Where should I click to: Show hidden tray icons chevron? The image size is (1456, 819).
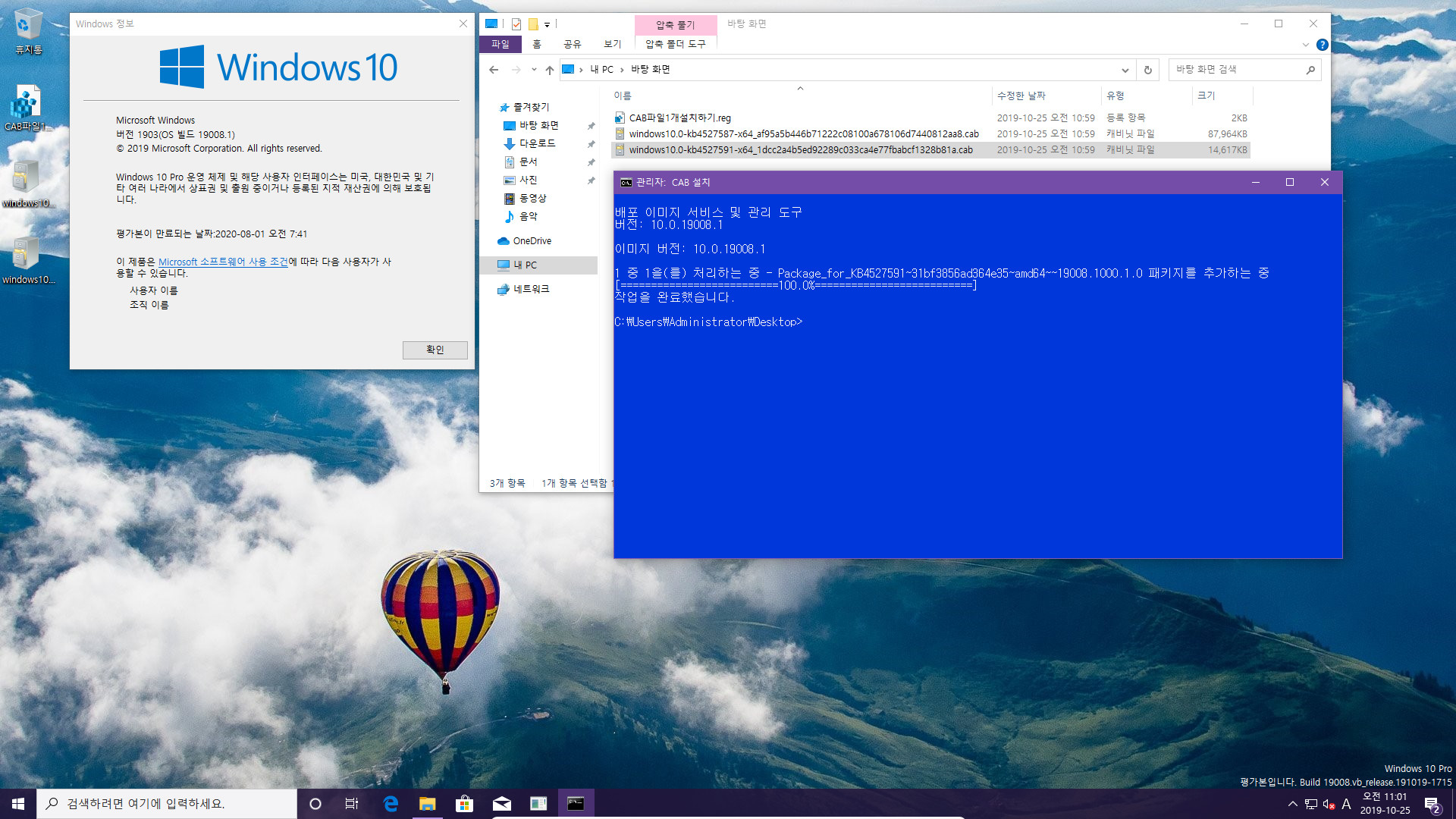1293,804
